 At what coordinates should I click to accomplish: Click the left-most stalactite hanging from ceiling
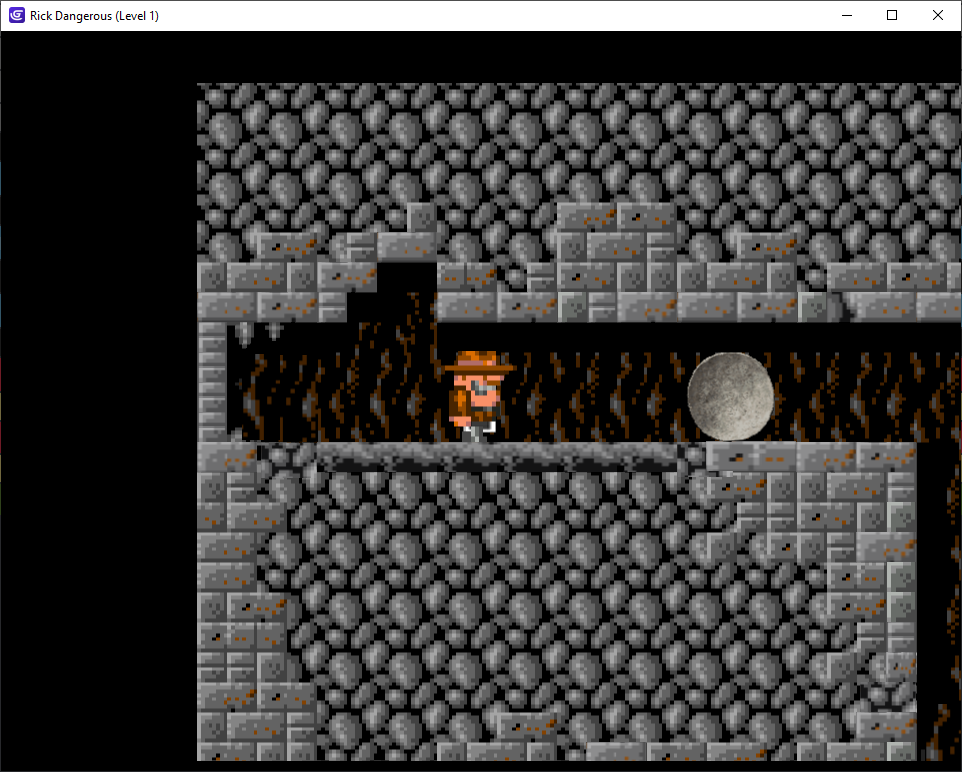[x=244, y=334]
